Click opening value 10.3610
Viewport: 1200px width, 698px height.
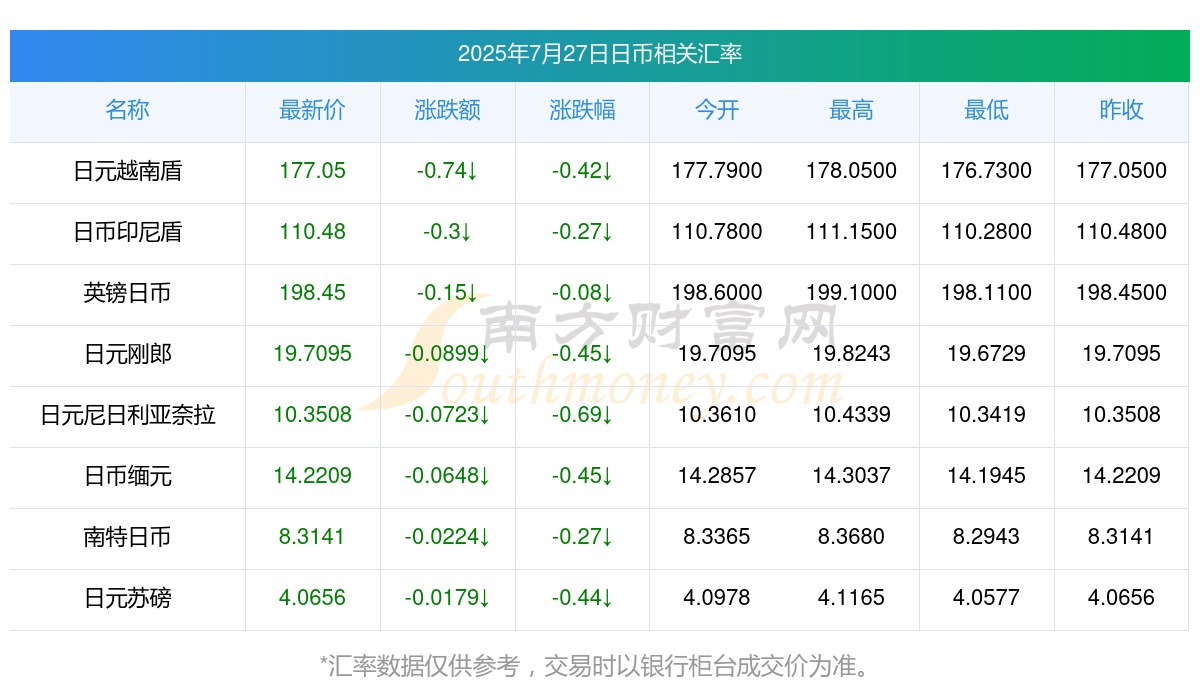click(717, 415)
